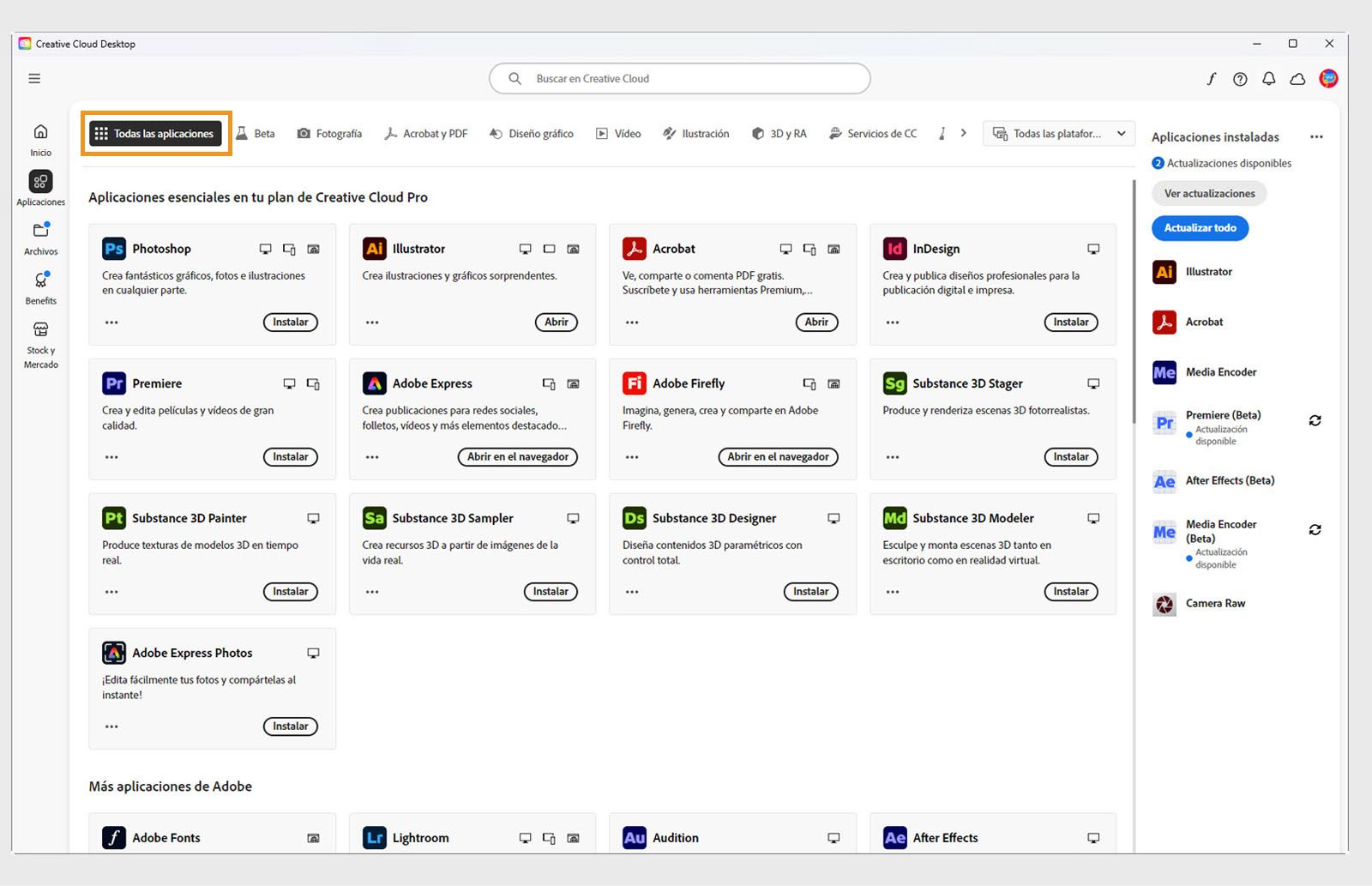This screenshot has width=1372, height=886.
Task: Select the Adobe Firefly icon
Action: pyautogui.click(x=634, y=383)
